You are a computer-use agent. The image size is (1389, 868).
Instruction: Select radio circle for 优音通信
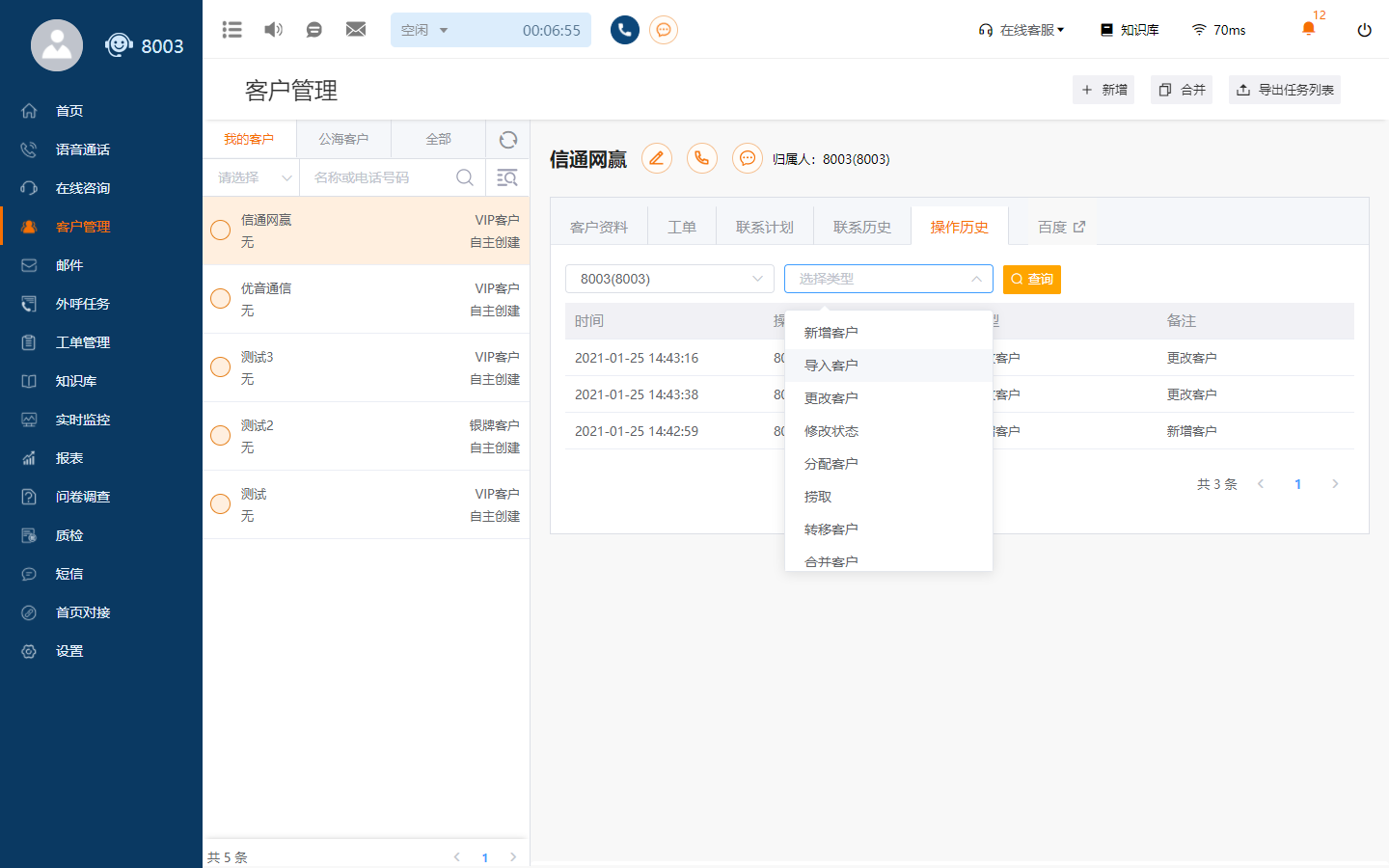[x=221, y=298]
